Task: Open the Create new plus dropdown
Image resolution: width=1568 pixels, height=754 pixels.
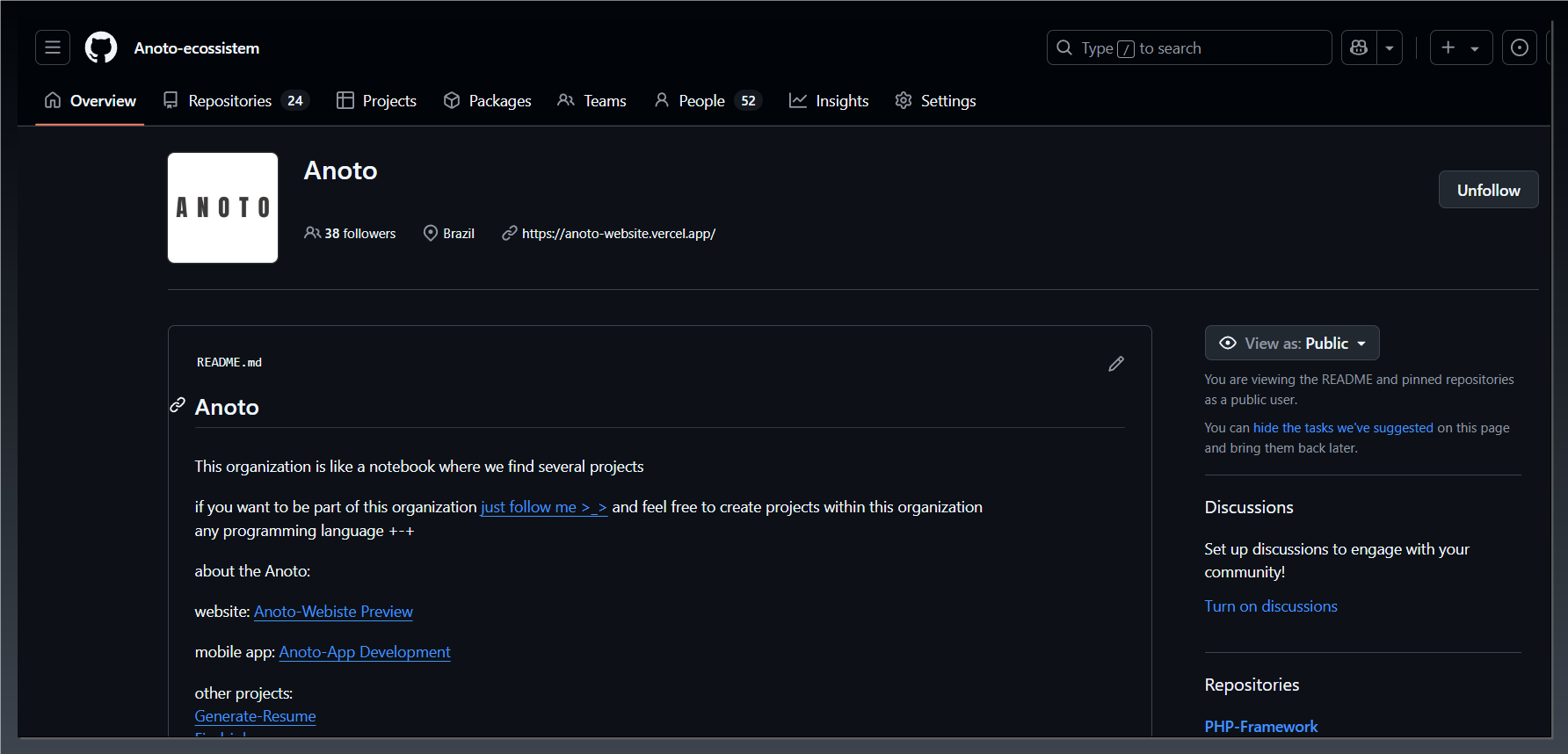Action: 1461,47
